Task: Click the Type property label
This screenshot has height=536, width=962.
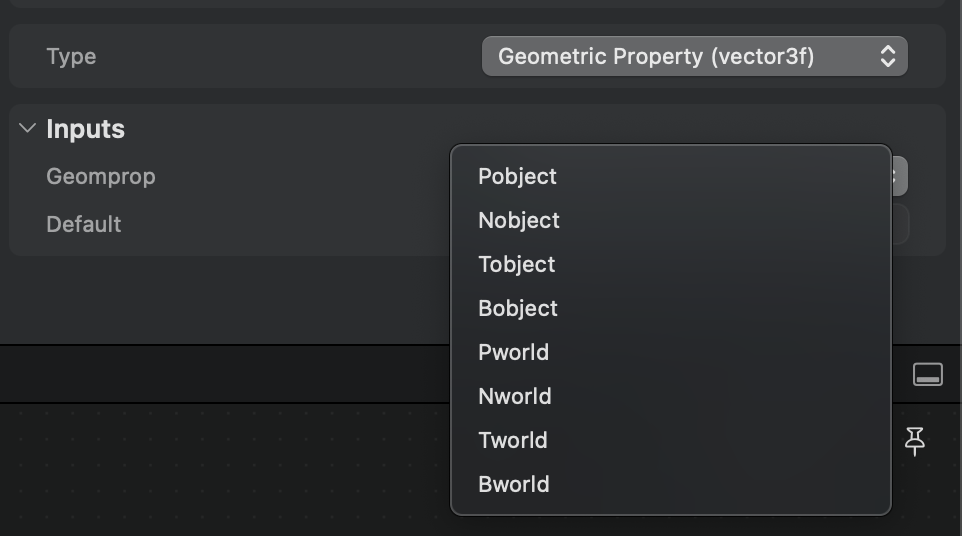Action: click(71, 56)
